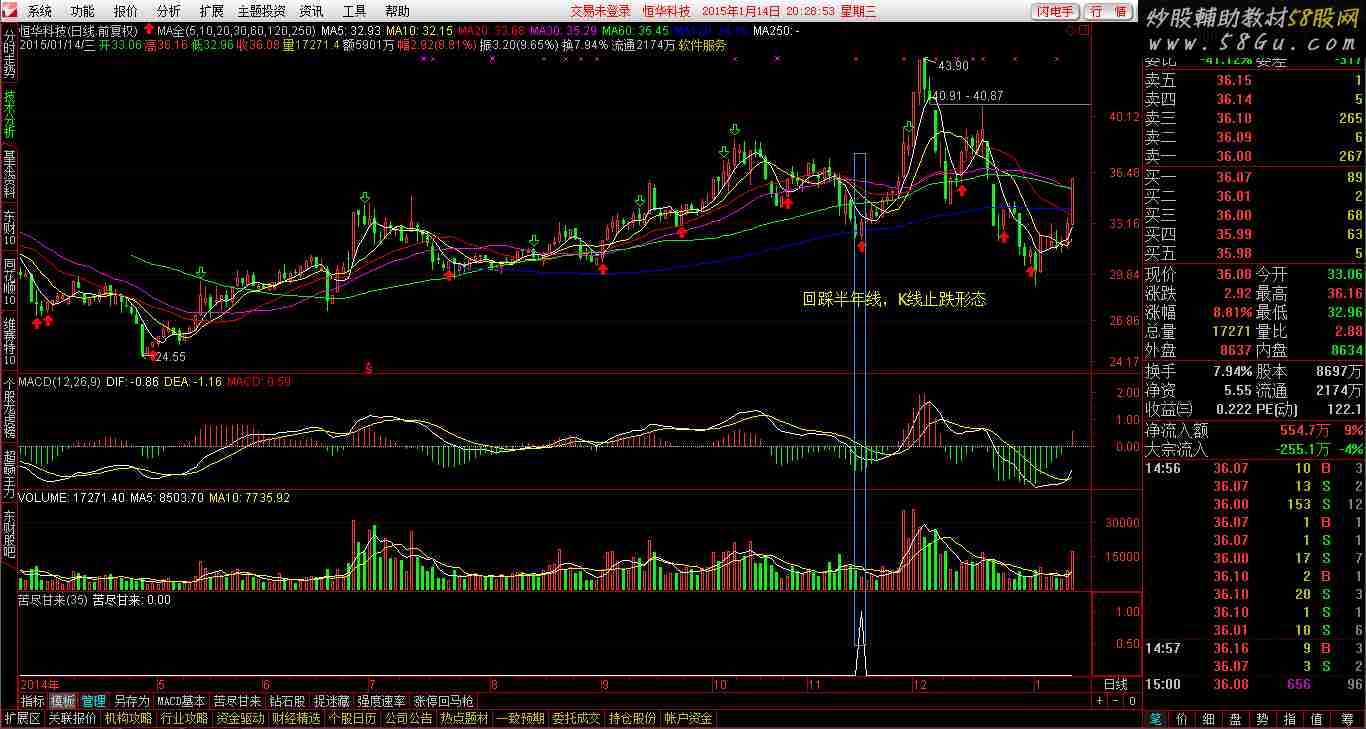Open the 报价 menu
Image resolution: width=1366 pixels, height=729 pixels.
[x=126, y=11]
